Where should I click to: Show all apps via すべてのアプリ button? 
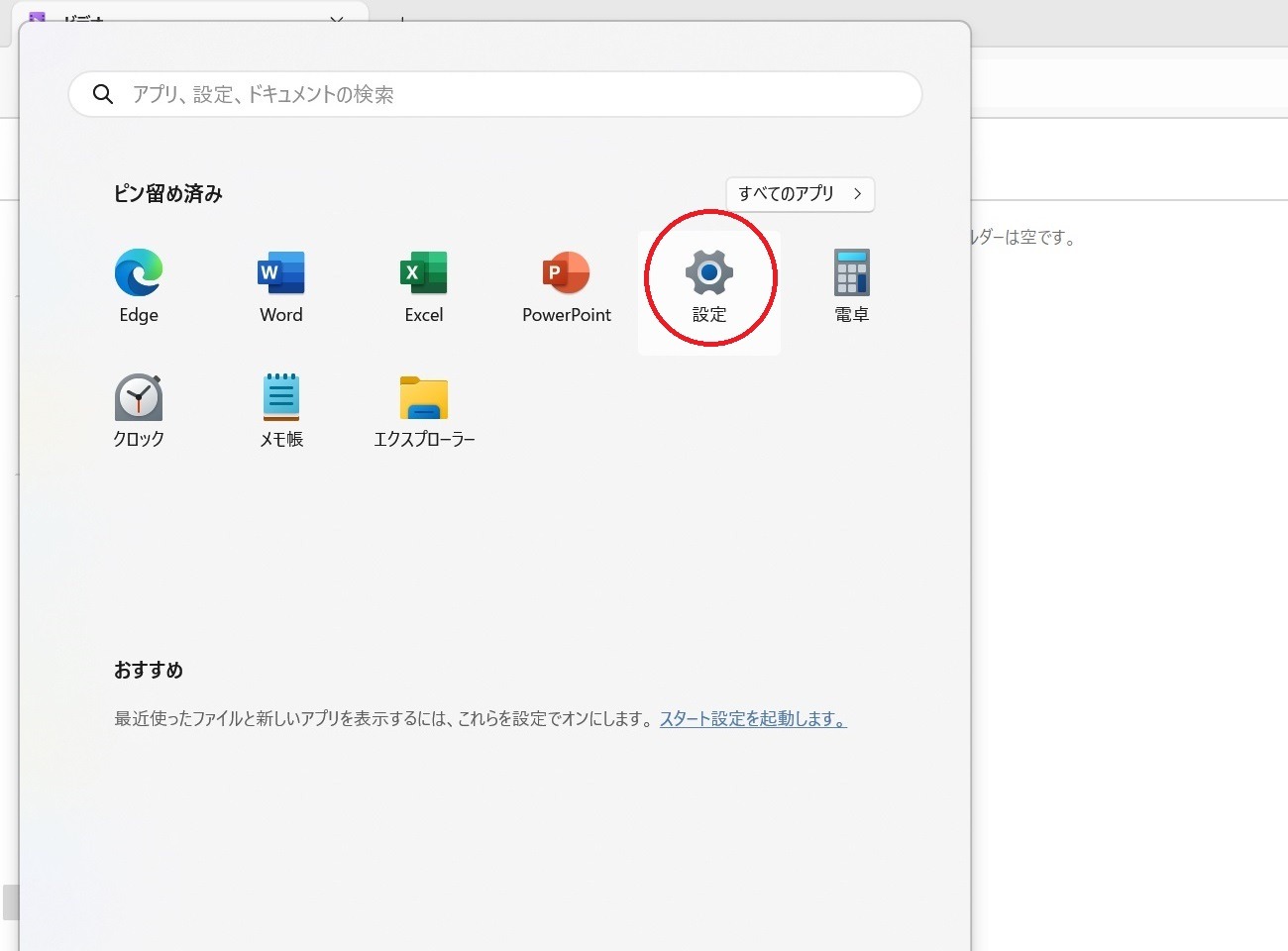pos(801,194)
